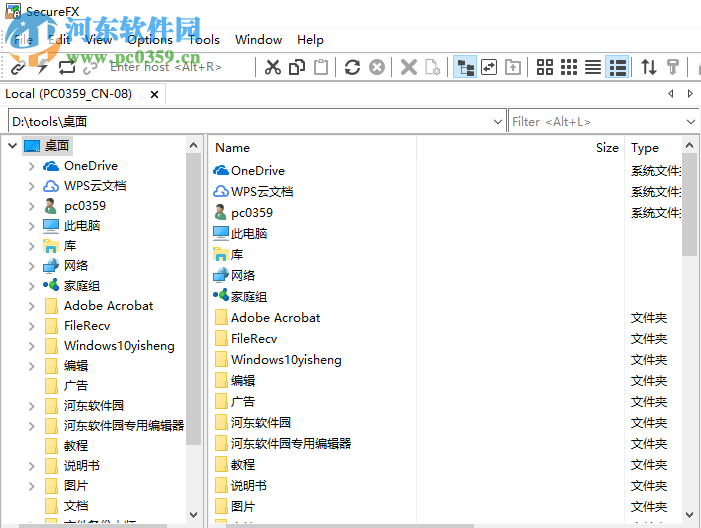Expand 河东软件园 tree node
The height and width of the screenshot is (528, 701).
31,406
